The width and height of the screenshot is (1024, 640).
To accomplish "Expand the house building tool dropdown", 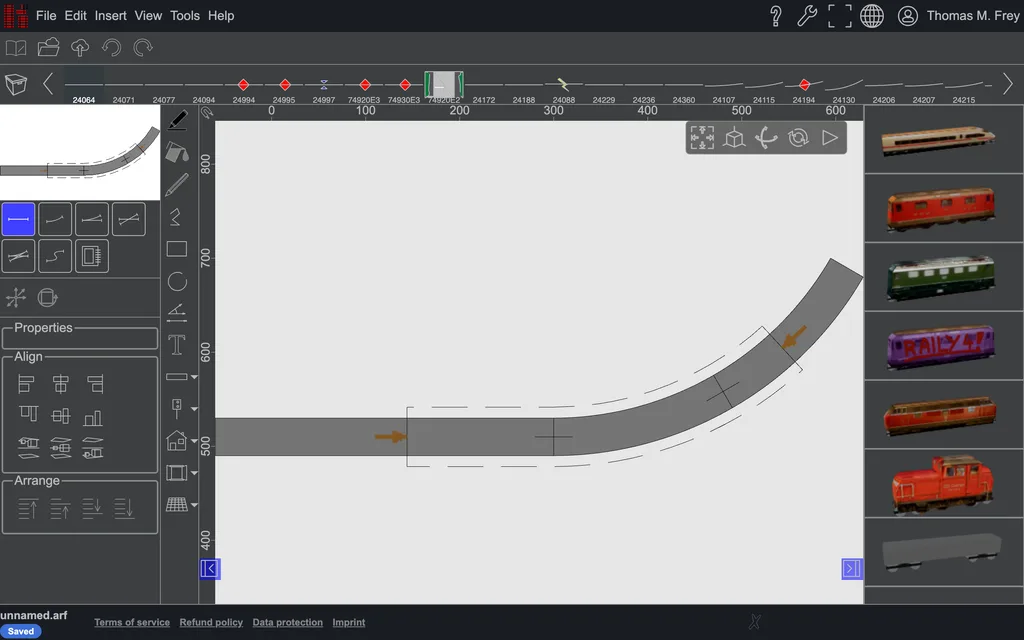I will (x=194, y=441).
